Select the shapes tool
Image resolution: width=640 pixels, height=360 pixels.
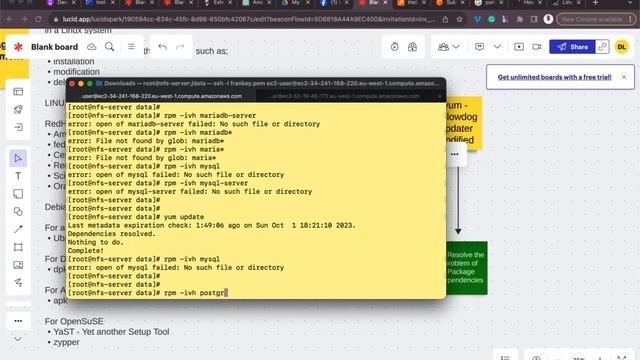tap(18, 211)
